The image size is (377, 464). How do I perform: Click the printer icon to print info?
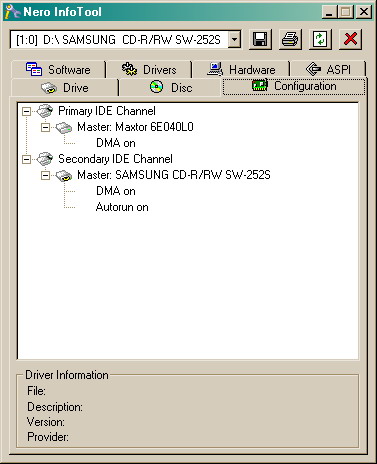290,39
